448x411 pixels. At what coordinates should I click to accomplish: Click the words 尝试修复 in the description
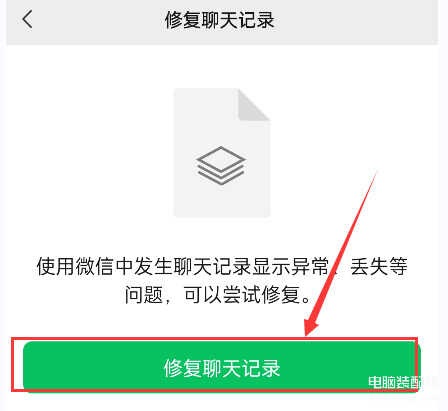point(261,295)
